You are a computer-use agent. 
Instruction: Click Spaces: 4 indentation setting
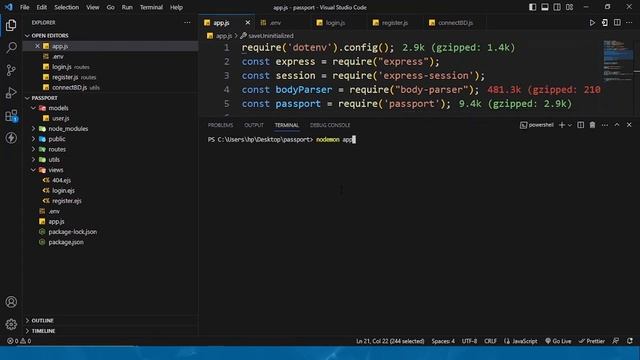pos(443,341)
